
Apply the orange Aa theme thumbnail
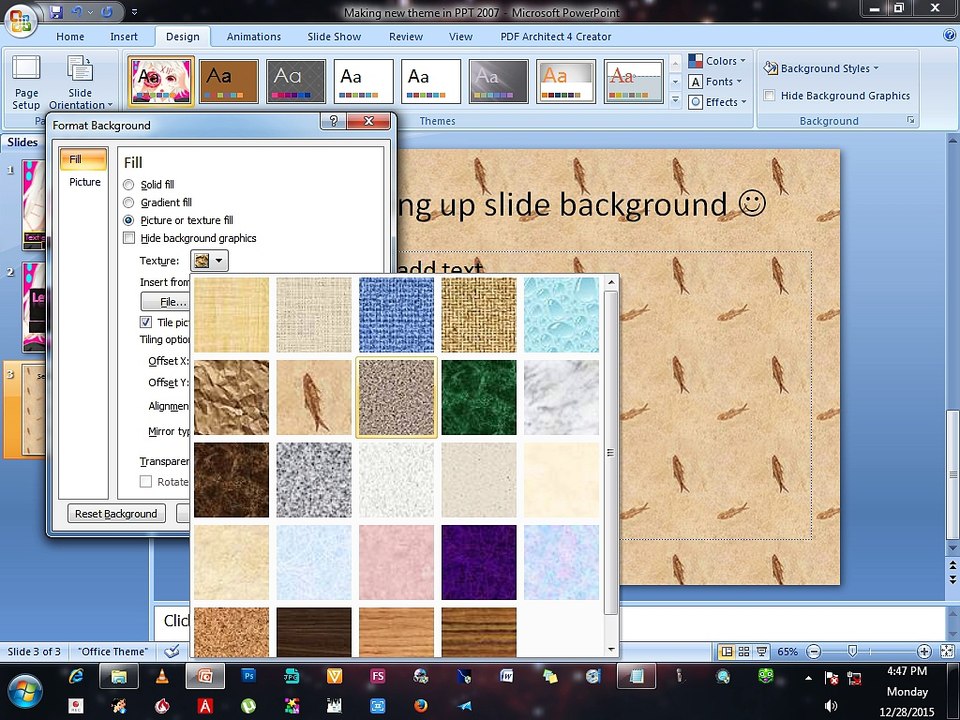(566, 81)
